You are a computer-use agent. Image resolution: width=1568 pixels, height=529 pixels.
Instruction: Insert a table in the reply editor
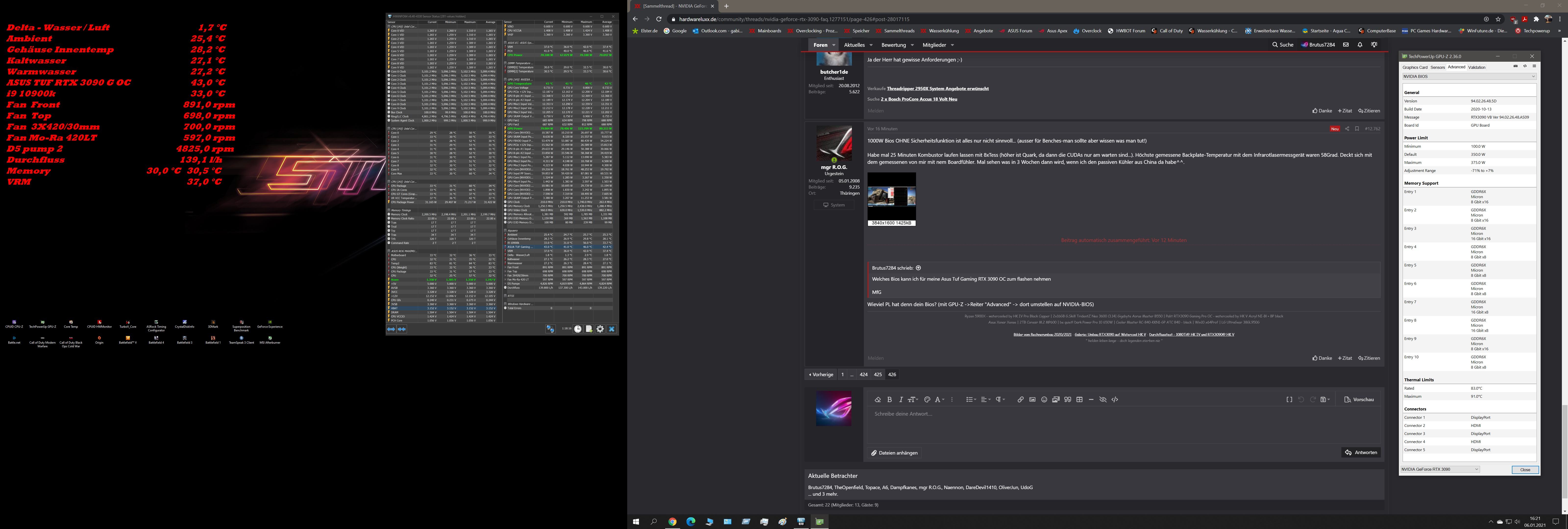click(1079, 400)
